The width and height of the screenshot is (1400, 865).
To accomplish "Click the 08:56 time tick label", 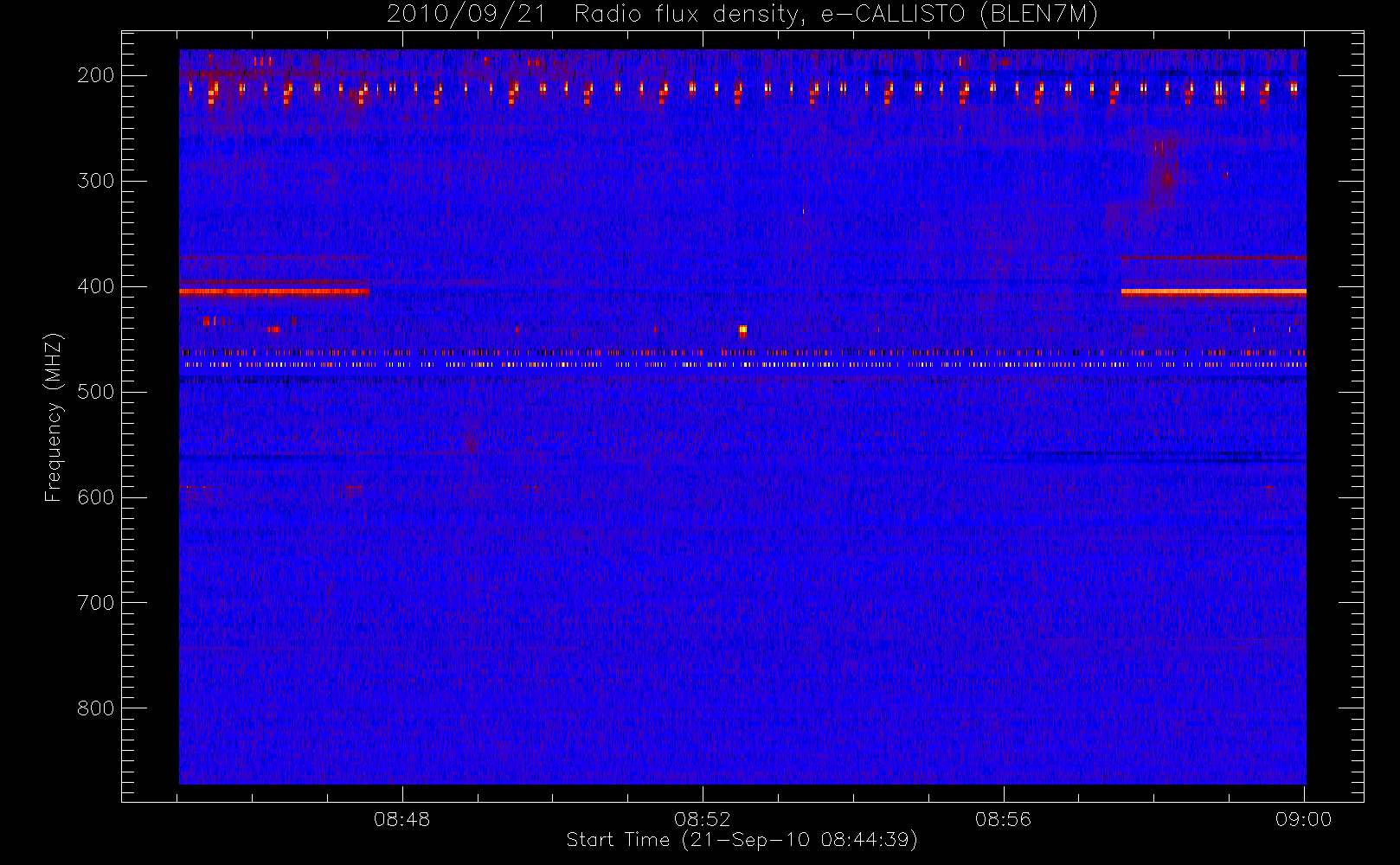I will (1003, 819).
